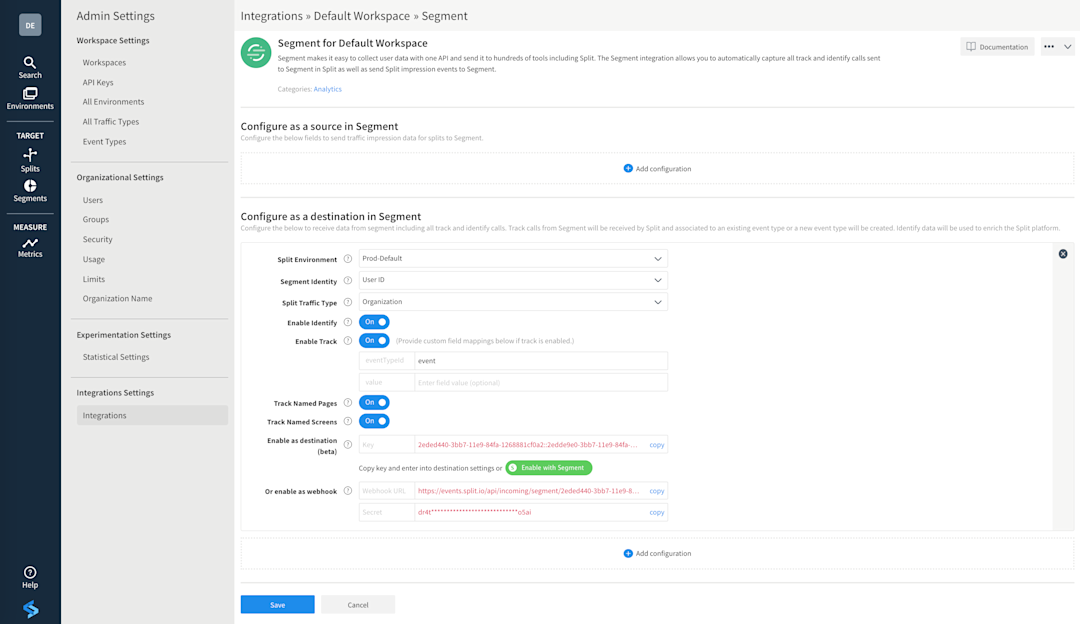1080x624 pixels.
Task: Click Integrations in the breadcrumb
Action: pyautogui.click(x=271, y=16)
